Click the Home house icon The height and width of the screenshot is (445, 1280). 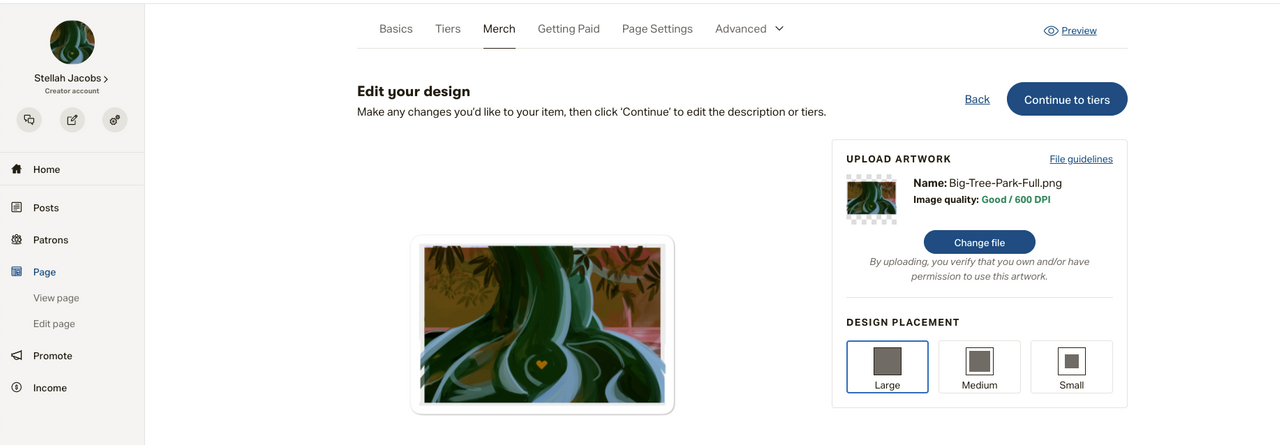[x=16, y=169]
